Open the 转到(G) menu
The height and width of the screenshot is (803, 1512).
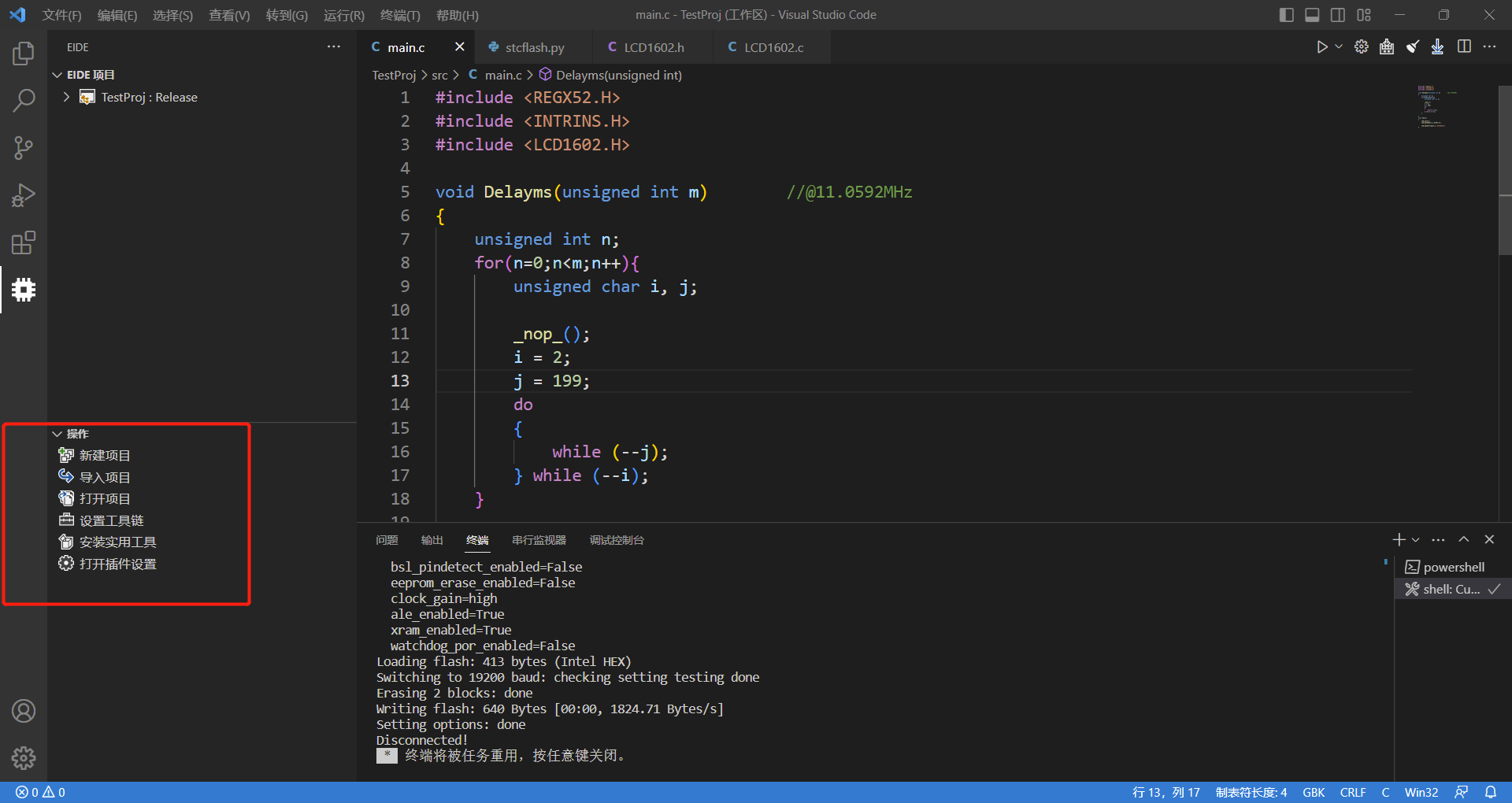point(287,15)
